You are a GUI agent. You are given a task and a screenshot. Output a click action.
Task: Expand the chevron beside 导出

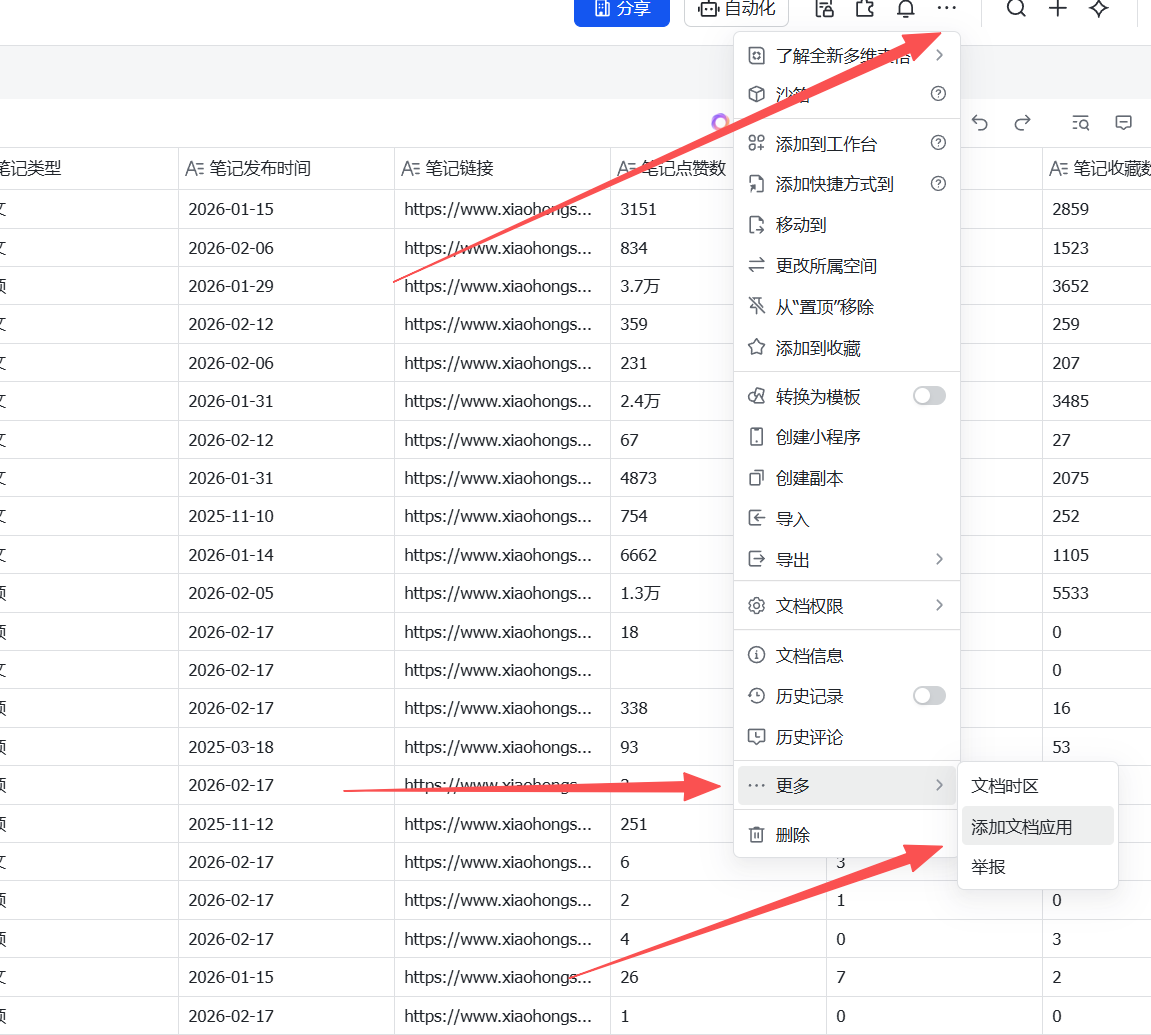939,559
